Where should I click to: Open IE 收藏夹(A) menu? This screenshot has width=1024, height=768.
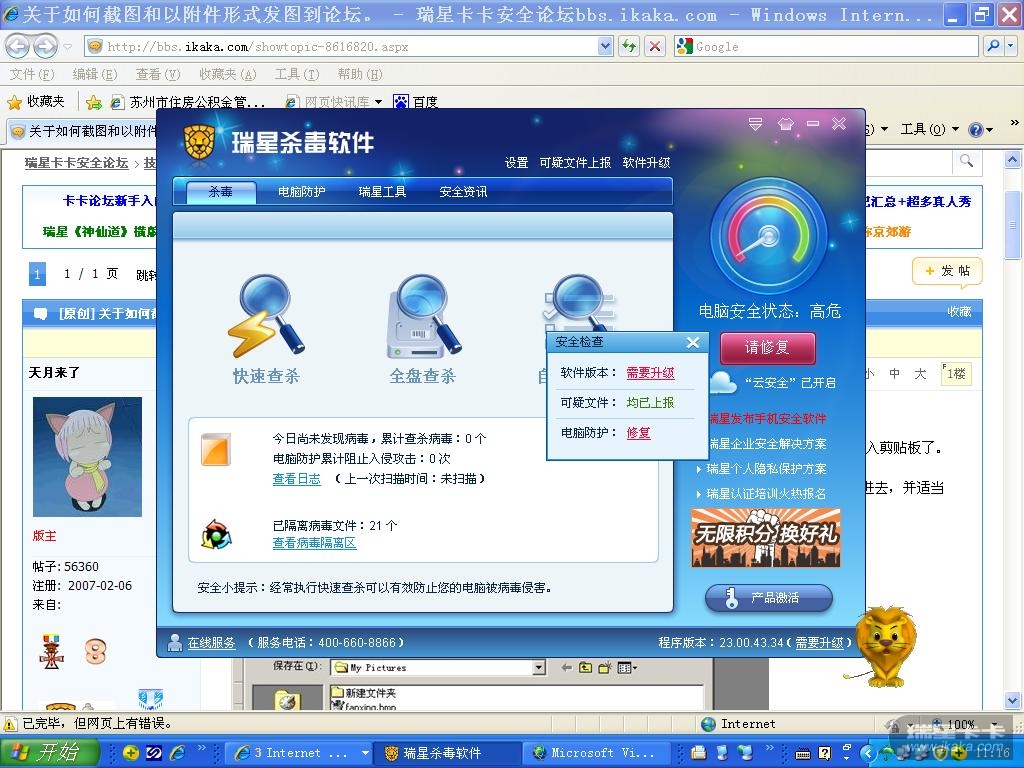click(227, 74)
